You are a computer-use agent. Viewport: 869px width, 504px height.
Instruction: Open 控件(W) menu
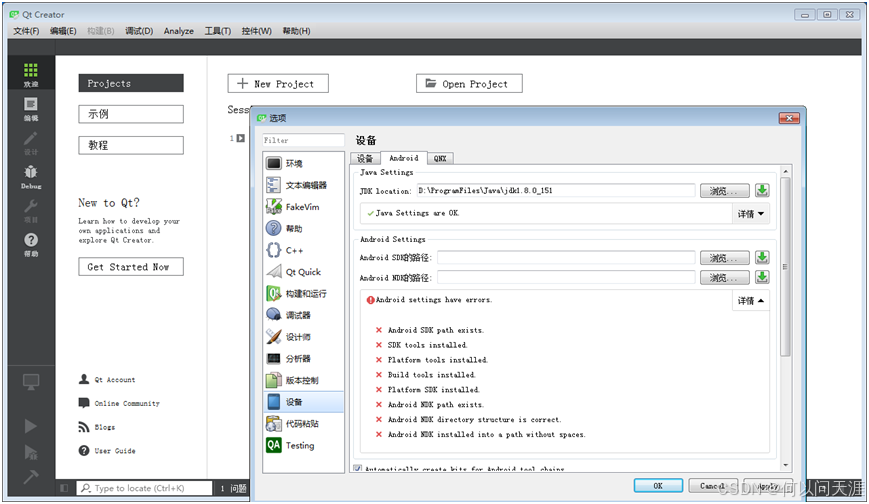pyautogui.click(x=257, y=31)
